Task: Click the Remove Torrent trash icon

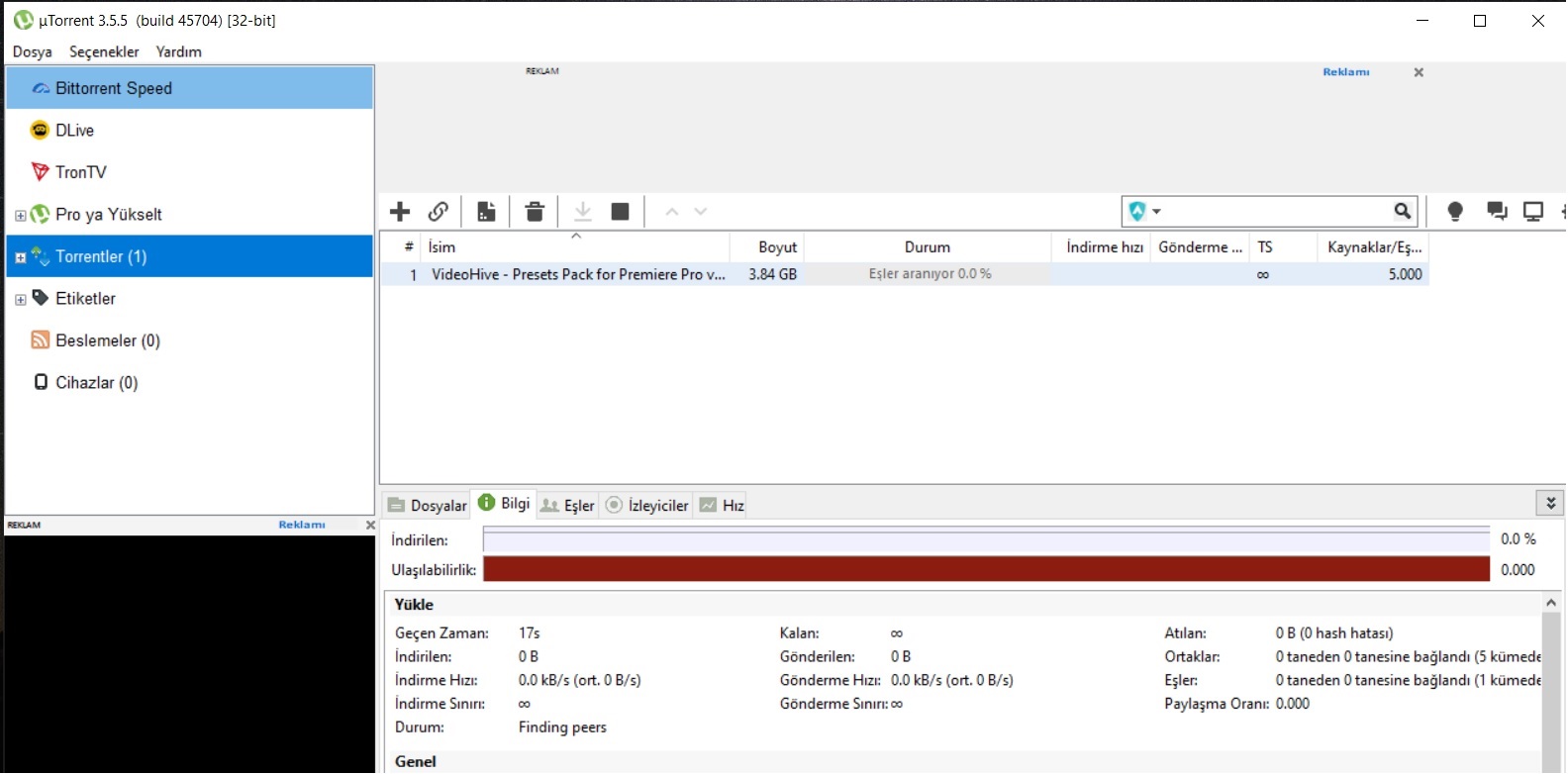Action: [535, 211]
